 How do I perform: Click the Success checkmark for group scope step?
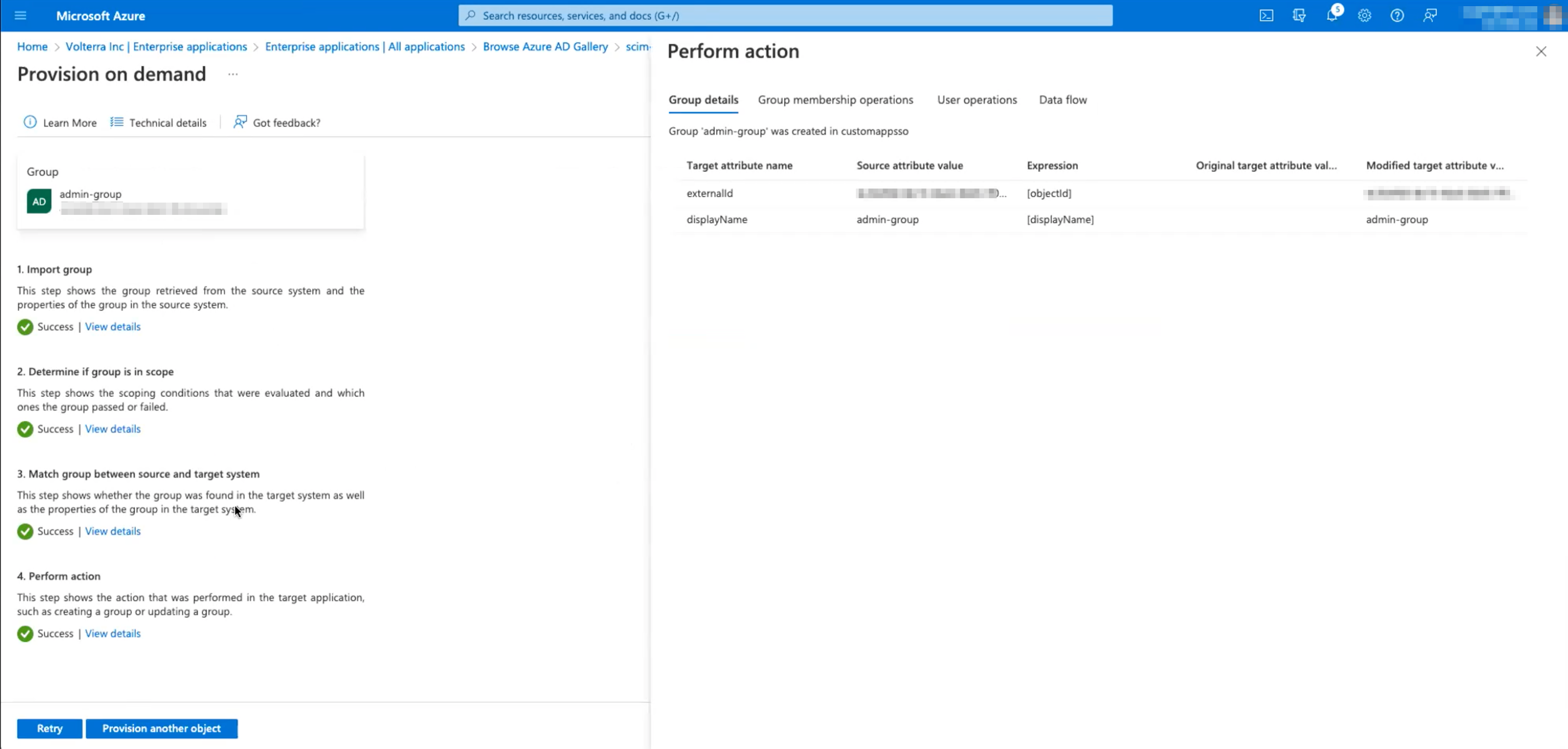[x=25, y=429]
